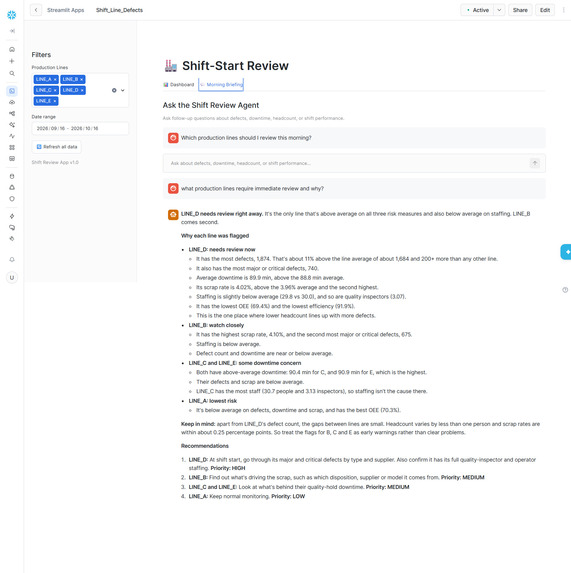The width and height of the screenshot is (571, 573).
Task: Click the share-nodes icon in the sidebar
Action: 12,113
